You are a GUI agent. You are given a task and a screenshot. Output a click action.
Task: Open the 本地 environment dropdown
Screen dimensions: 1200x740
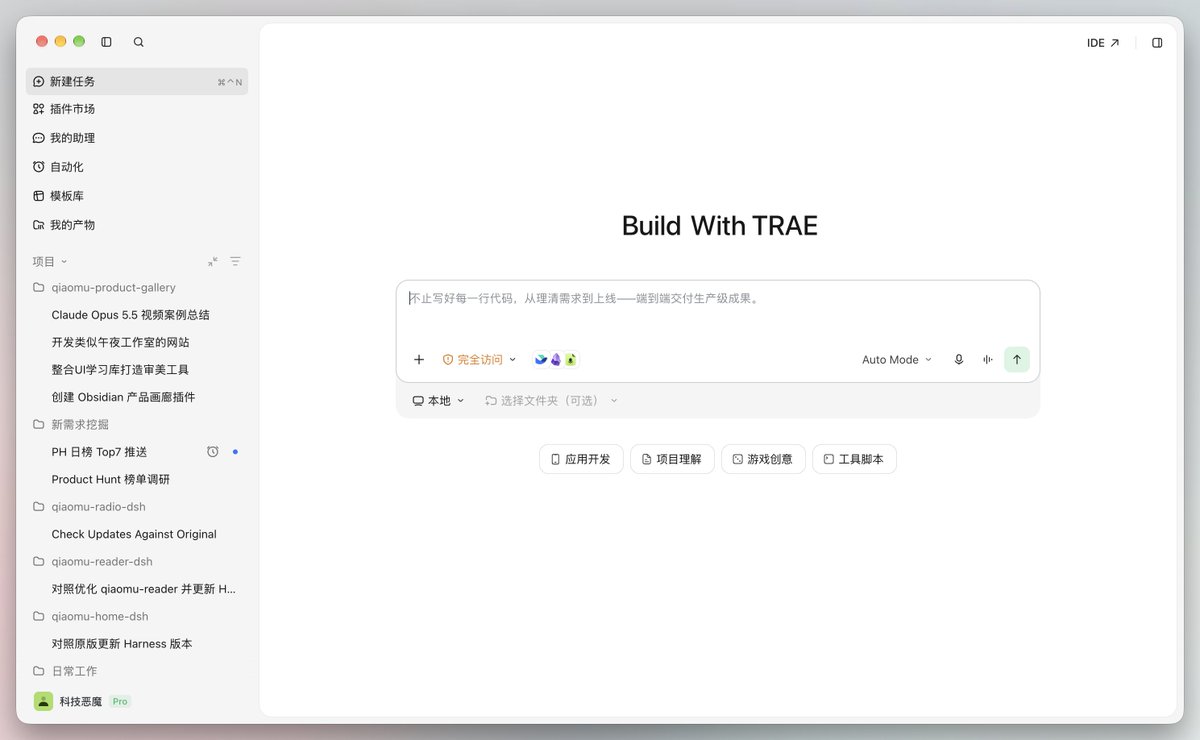tap(439, 401)
